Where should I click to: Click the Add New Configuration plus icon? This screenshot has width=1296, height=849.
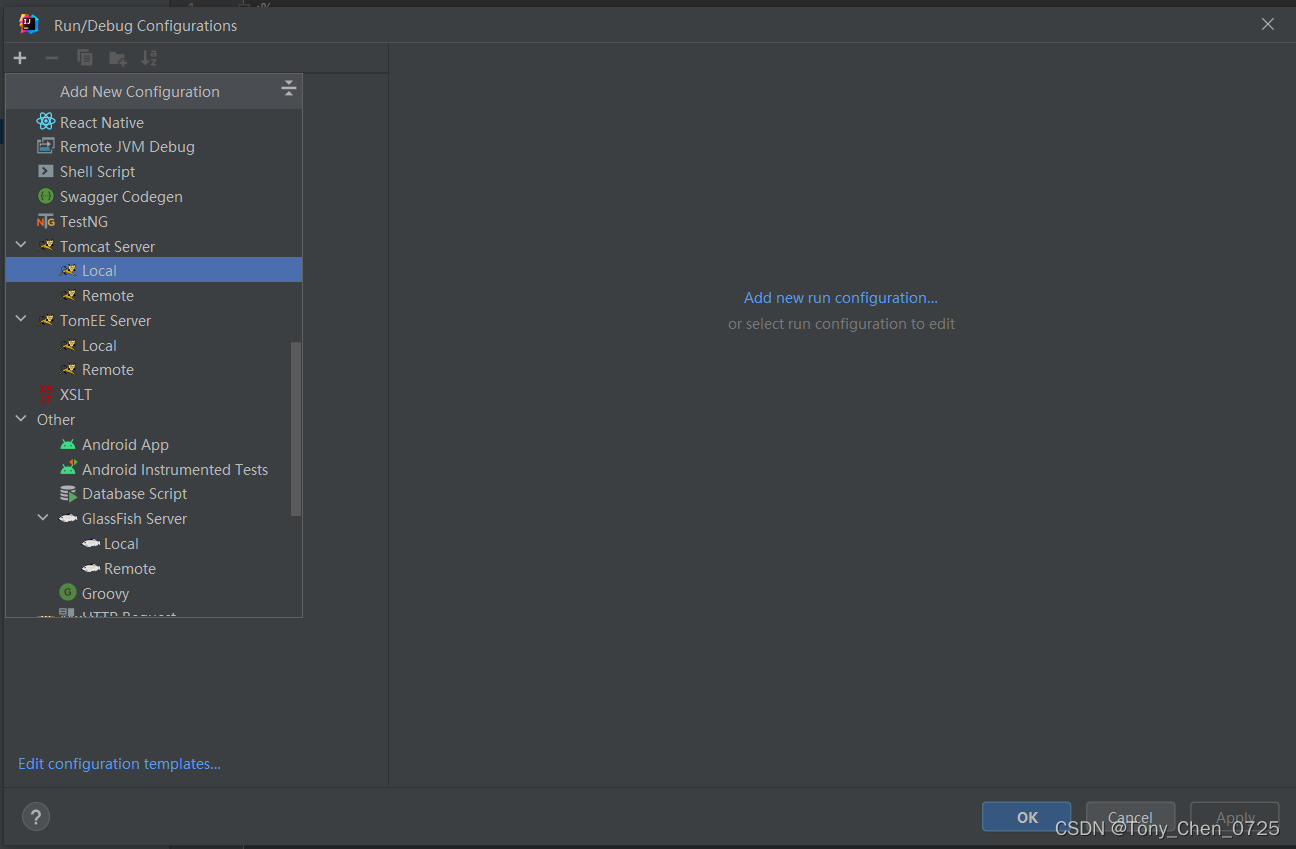point(20,58)
